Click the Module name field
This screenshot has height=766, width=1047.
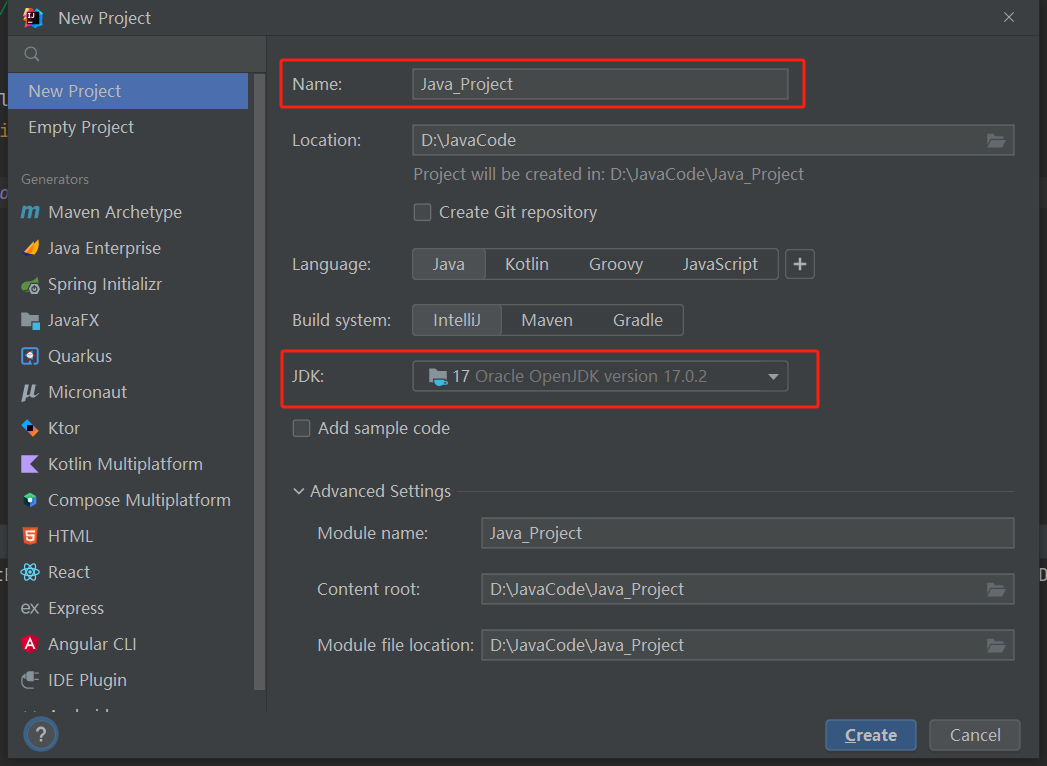748,534
